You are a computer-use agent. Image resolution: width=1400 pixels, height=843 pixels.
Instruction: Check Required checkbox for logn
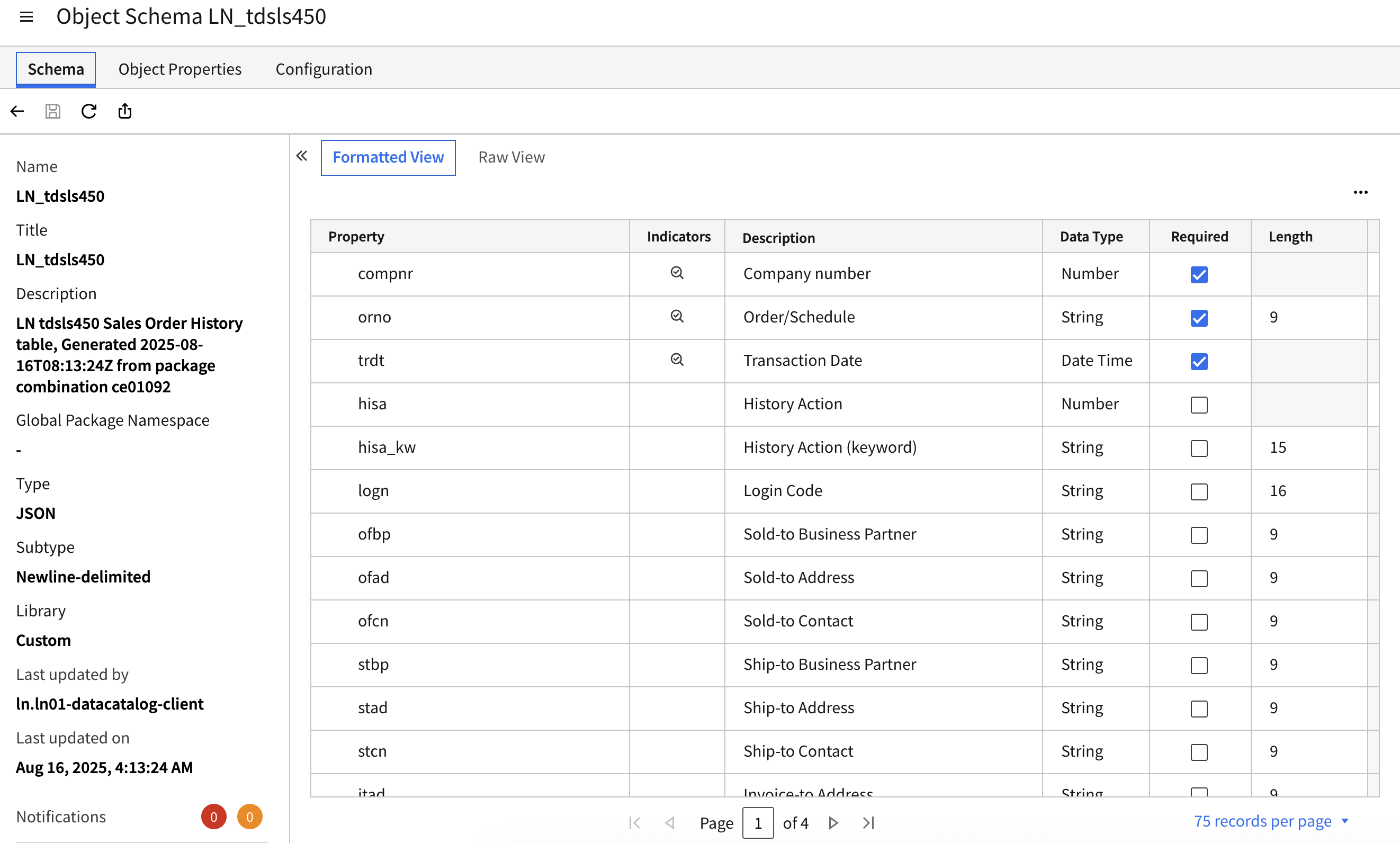1199,492
